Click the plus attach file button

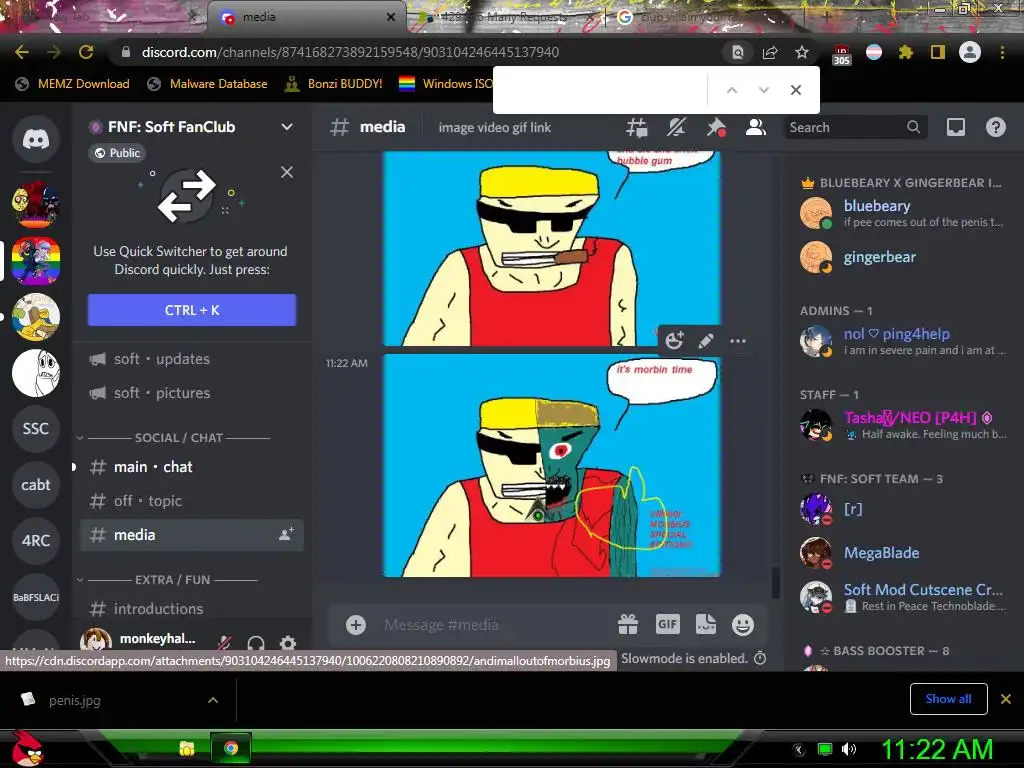(356, 625)
